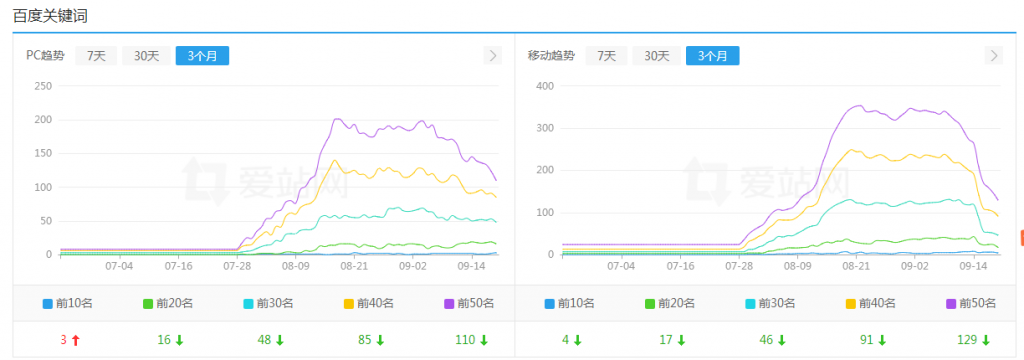Image resolution: width=1024 pixels, height=360 pixels.
Task: Click 09-14 date label on mobile chart
Action: click(974, 267)
